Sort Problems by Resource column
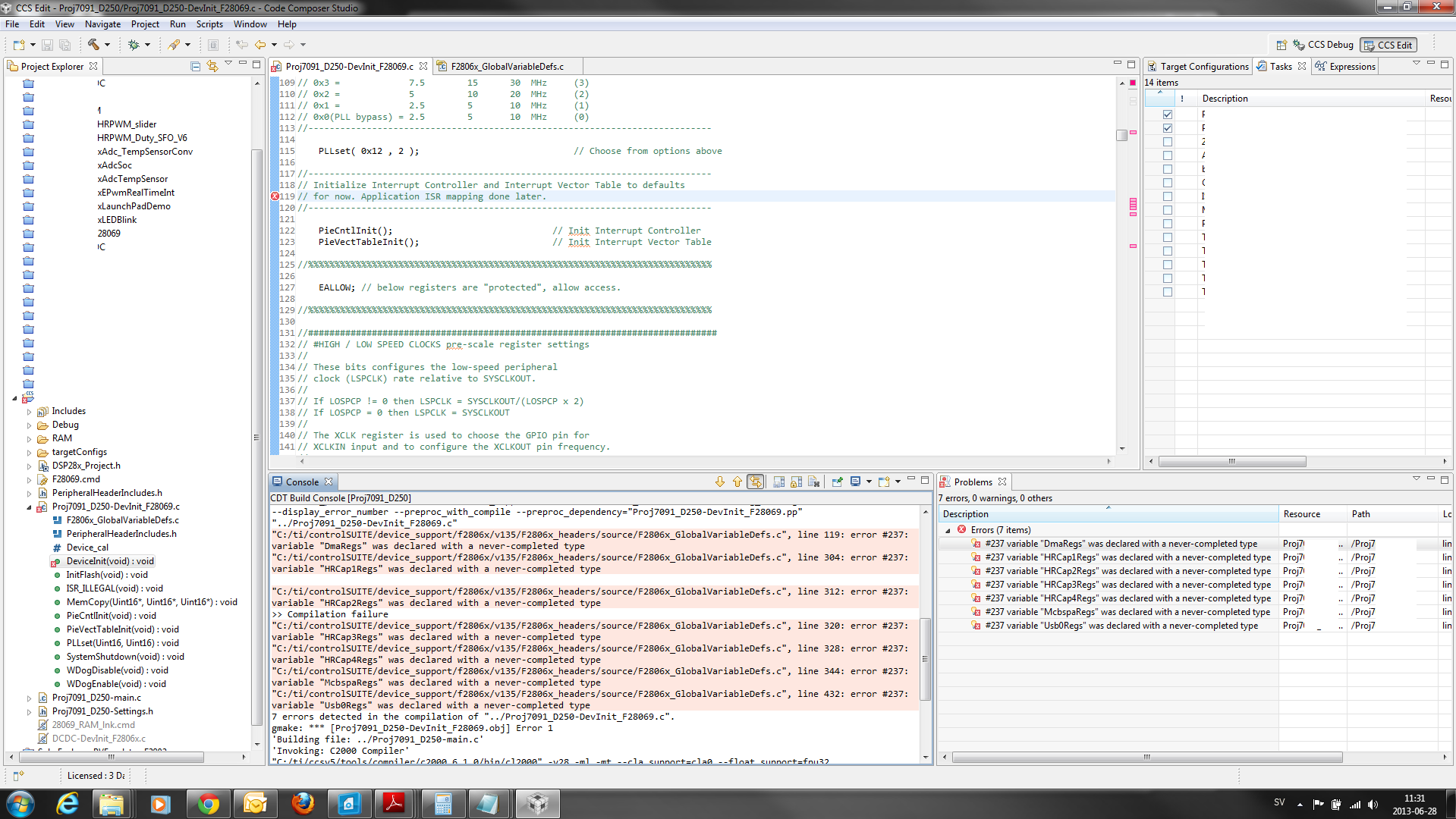Image resolution: width=1456 pixels, height=819 pixels. 1313,514
